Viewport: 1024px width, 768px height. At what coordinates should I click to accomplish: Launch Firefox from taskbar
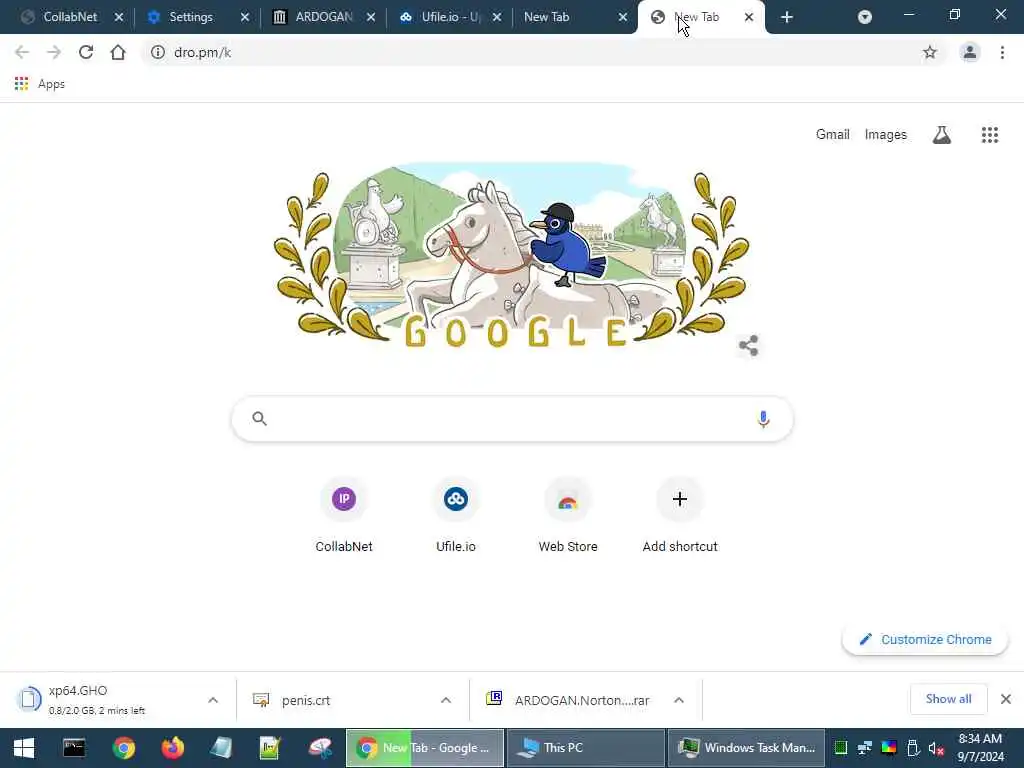172,748
